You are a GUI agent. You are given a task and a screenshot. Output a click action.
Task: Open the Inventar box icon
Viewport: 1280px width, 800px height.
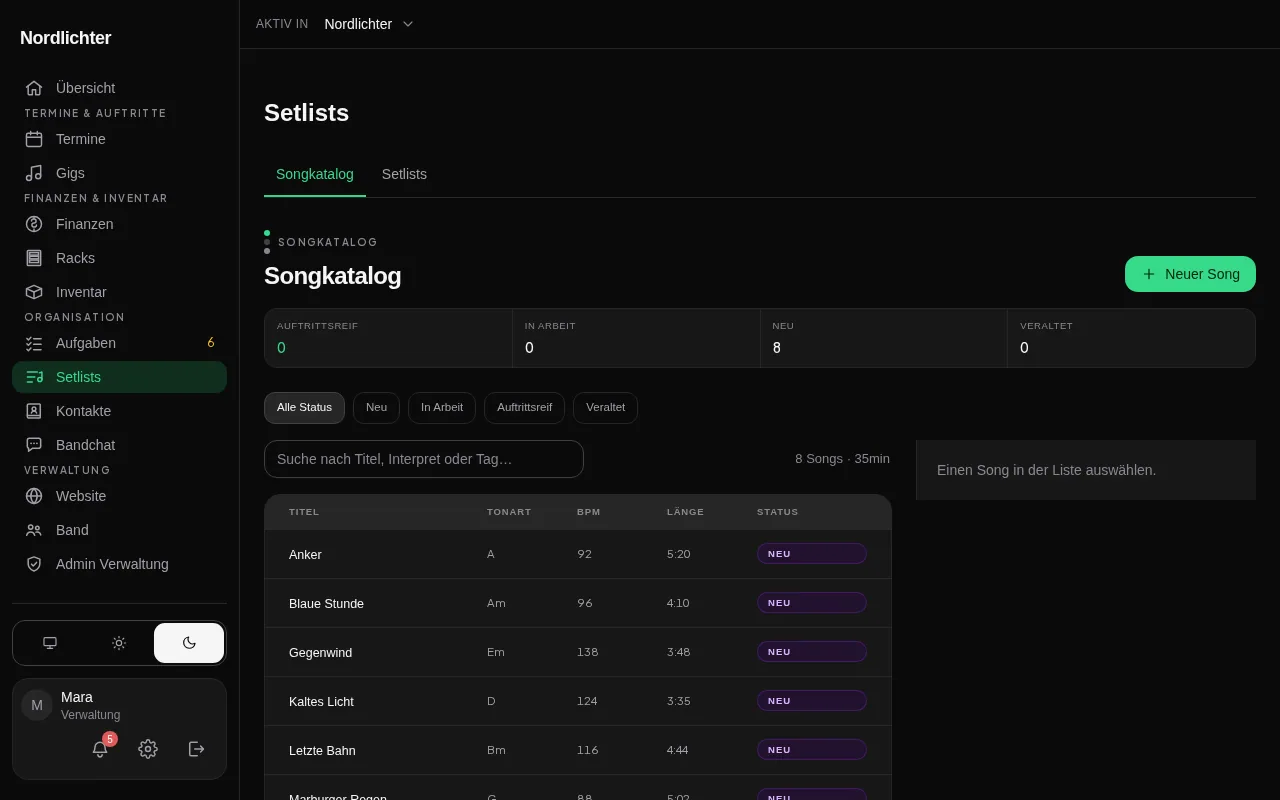[34, 292]
